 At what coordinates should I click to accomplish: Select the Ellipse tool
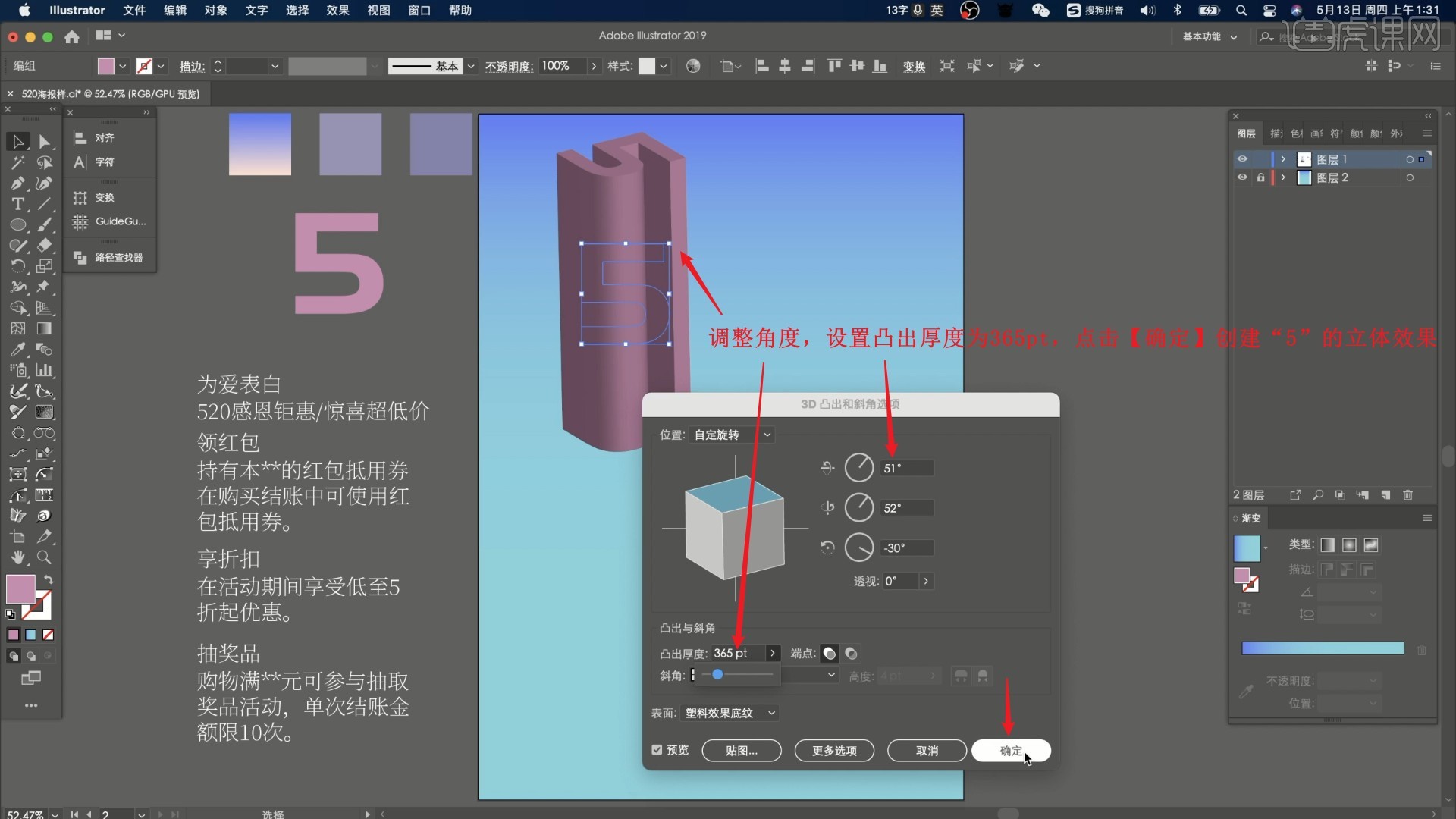(x=18, y=225)
